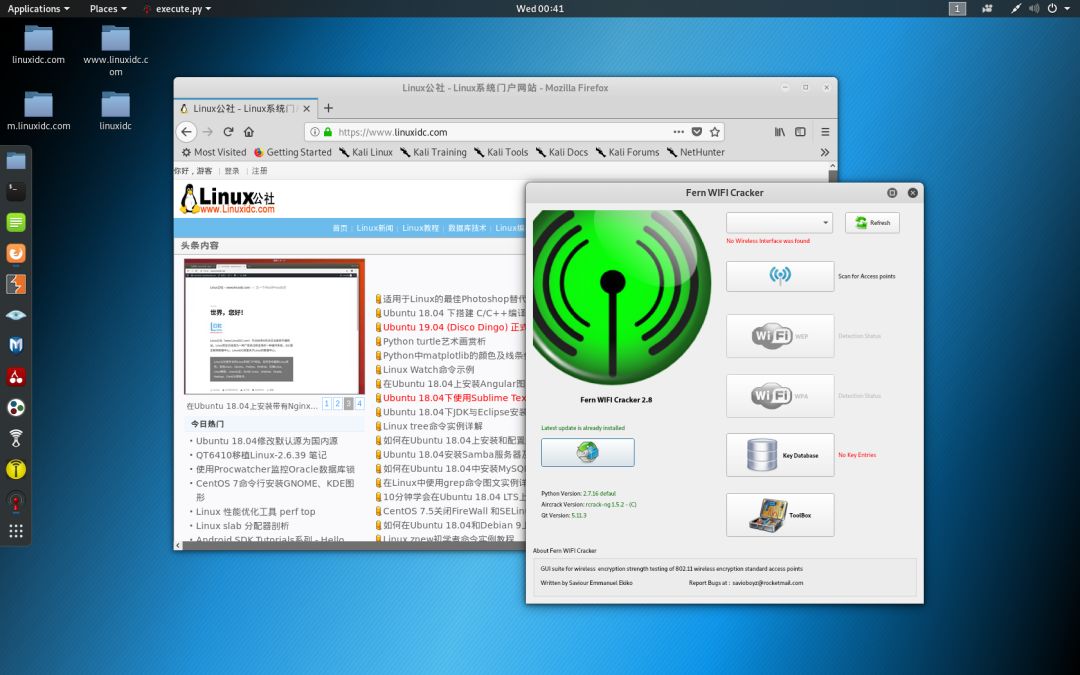The width and height of the screenshot is (1080, 675).
Task: Show all applications grid in dock
Action: click(x=16, y=530)
